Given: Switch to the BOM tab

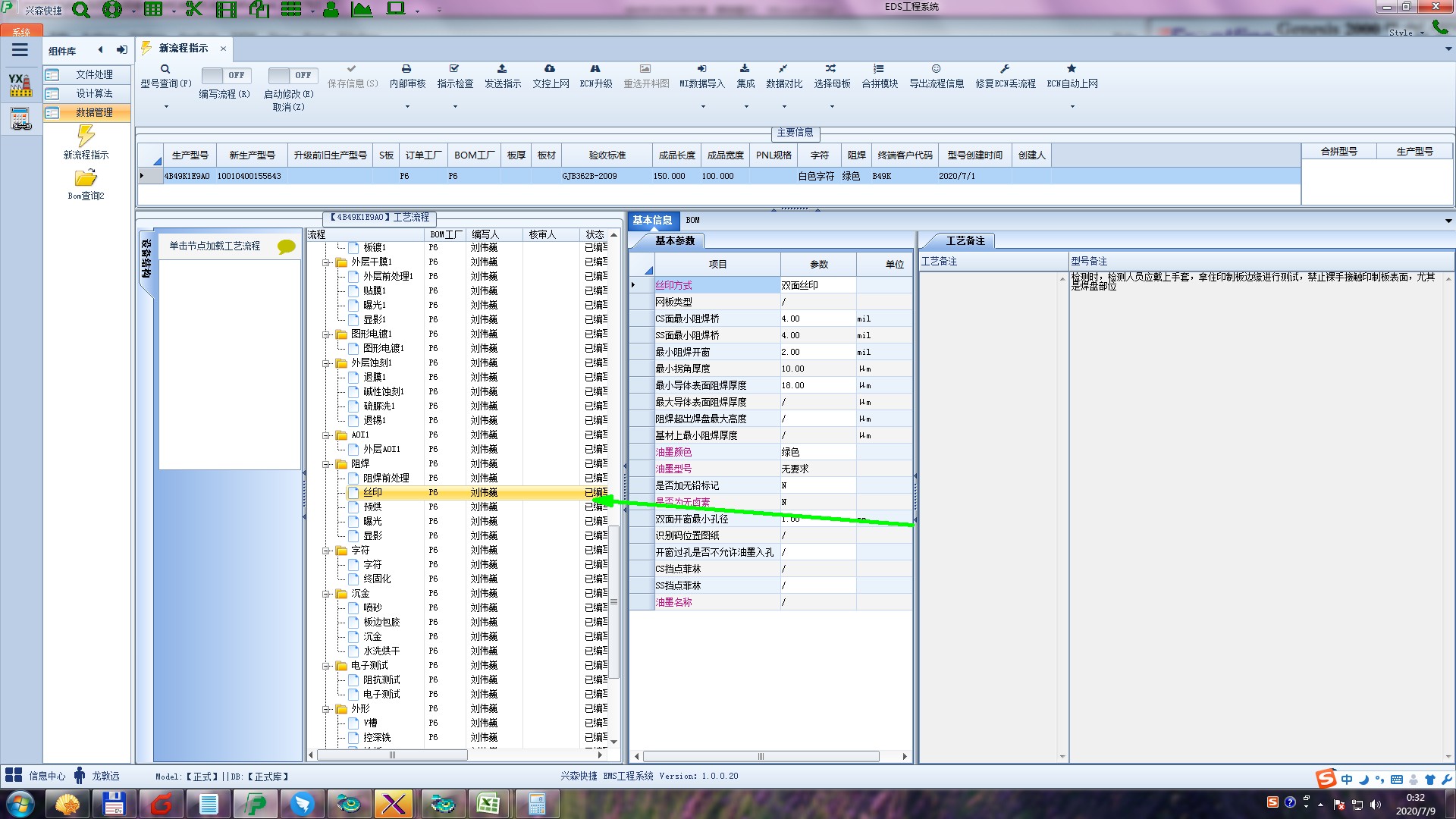Looking at the screenshot, I should (692, 220).
